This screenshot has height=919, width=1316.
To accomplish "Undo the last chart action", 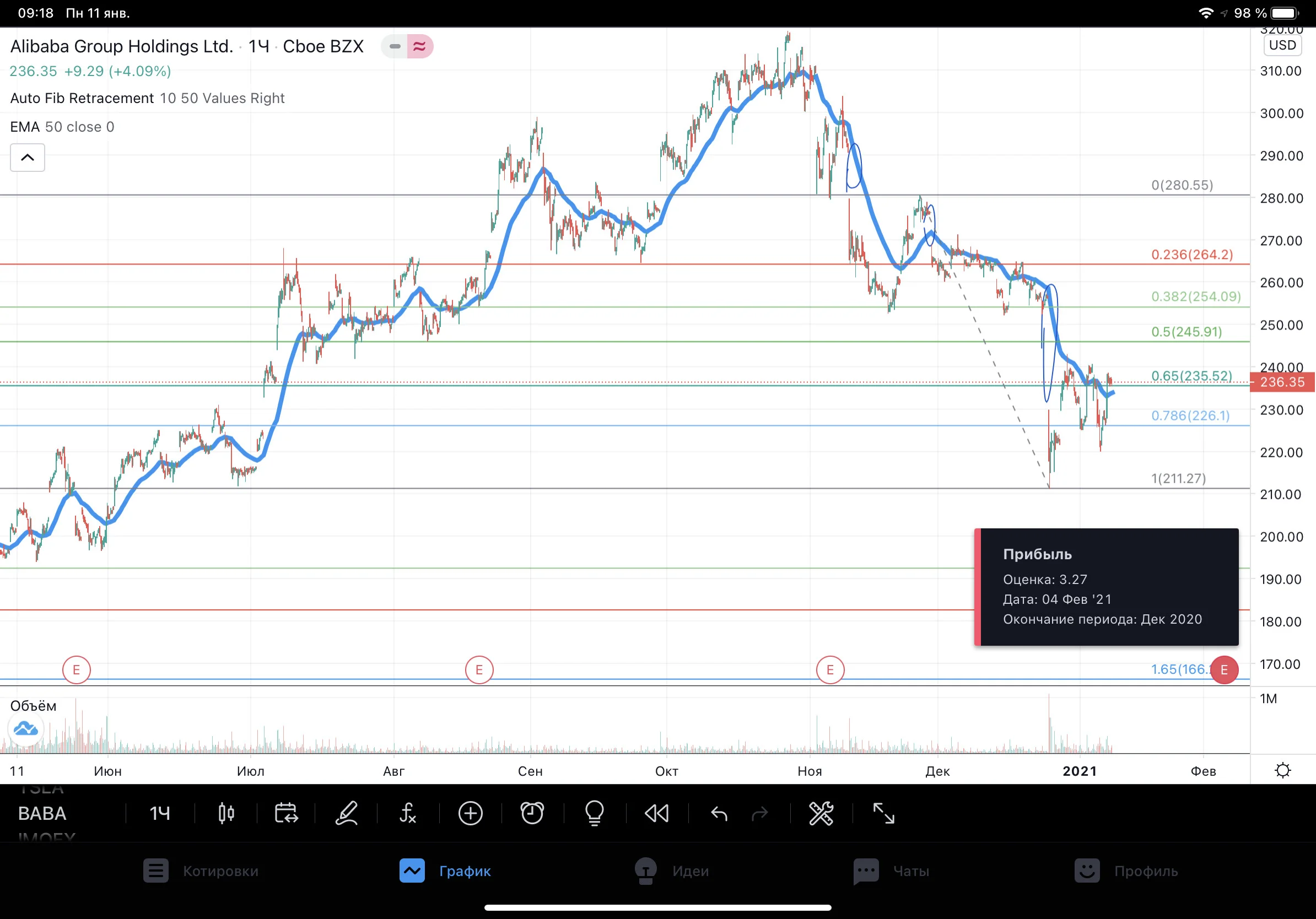I will [x=719, y=813].
